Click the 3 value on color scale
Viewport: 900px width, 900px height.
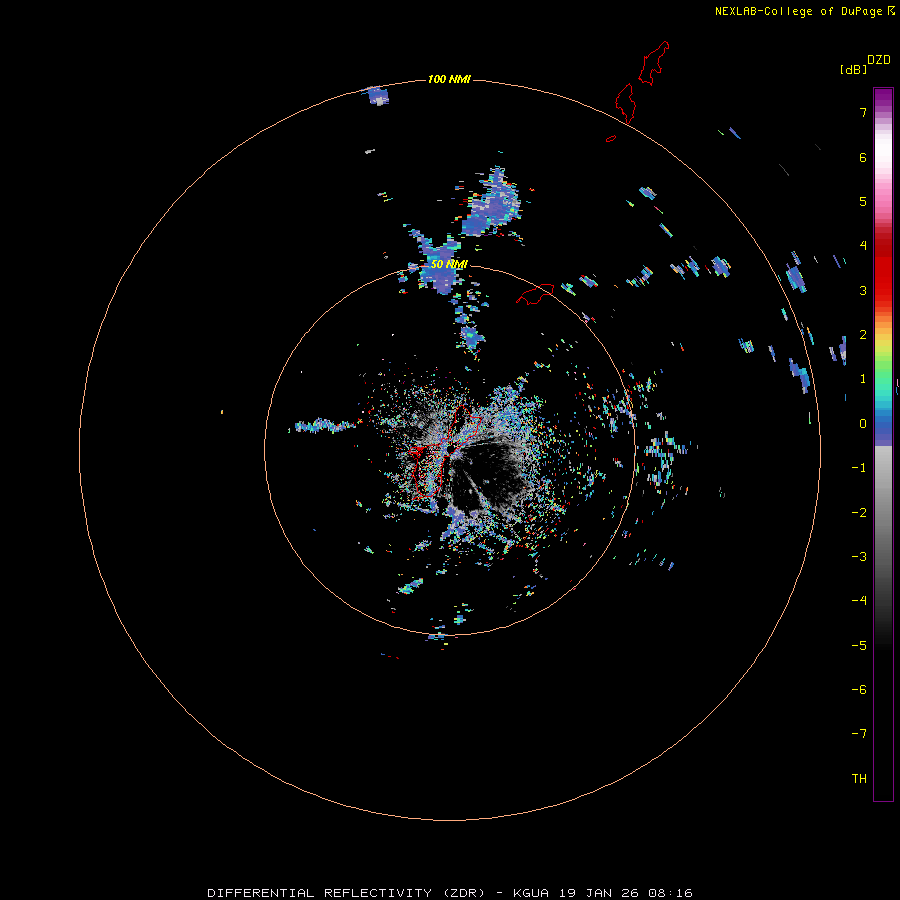(x=863, y=290)
